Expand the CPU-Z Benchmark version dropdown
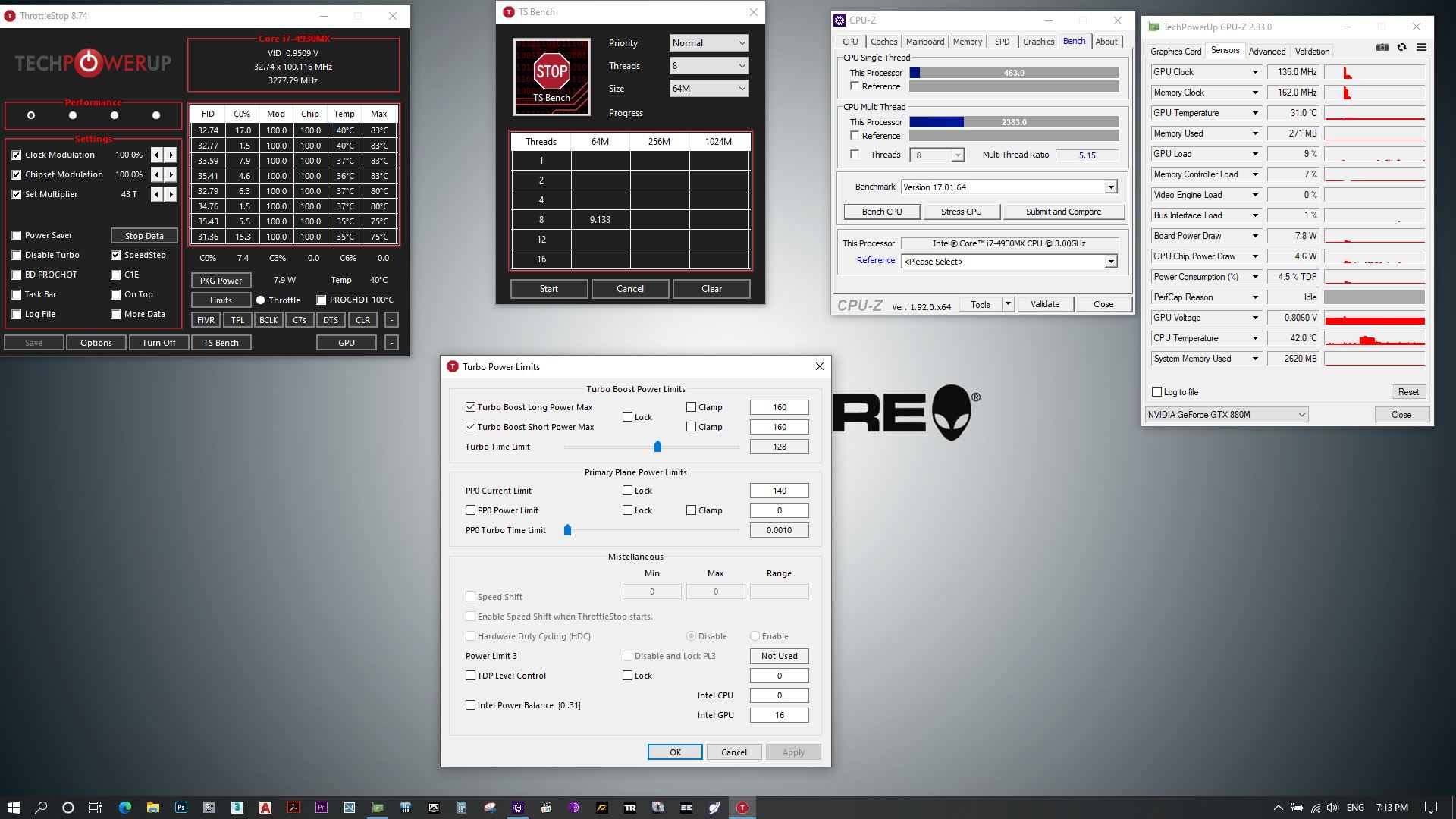 click(x=1111, y=187)
